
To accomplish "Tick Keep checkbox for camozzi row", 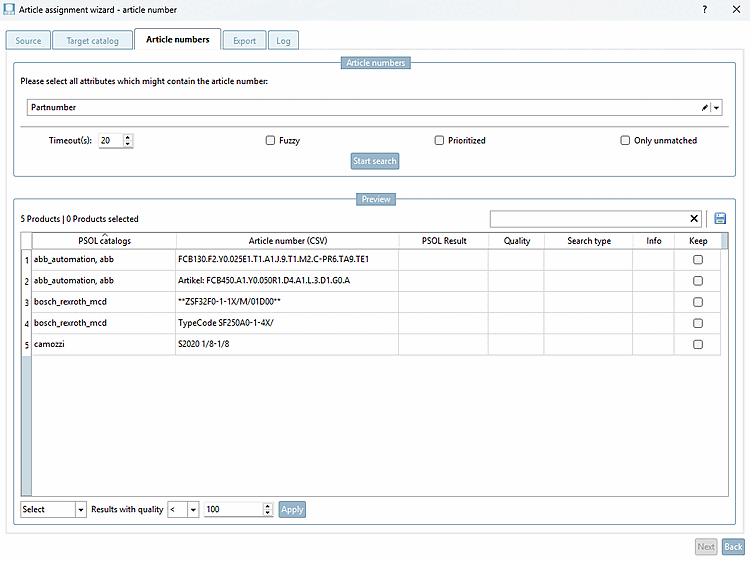I will 698,344.
